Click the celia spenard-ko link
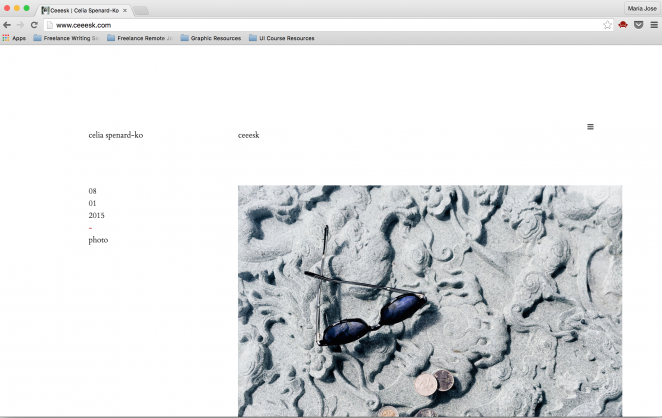This screenshot has height=418, width=662. pos(116,135)
